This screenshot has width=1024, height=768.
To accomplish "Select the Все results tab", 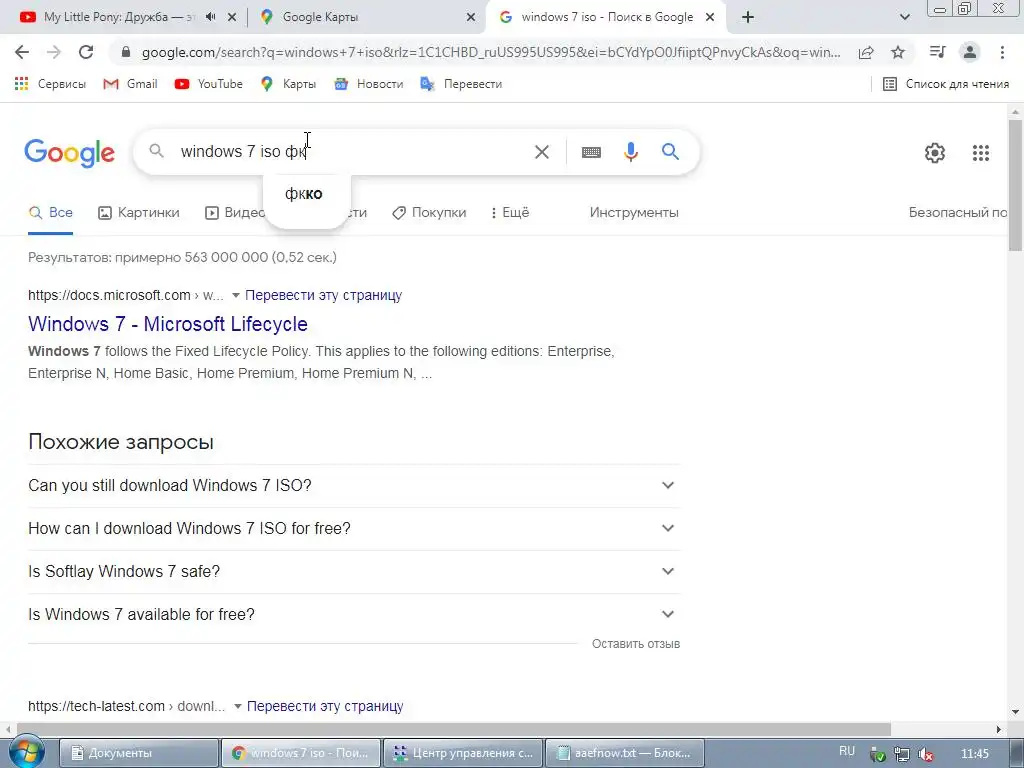I will 51,212.
